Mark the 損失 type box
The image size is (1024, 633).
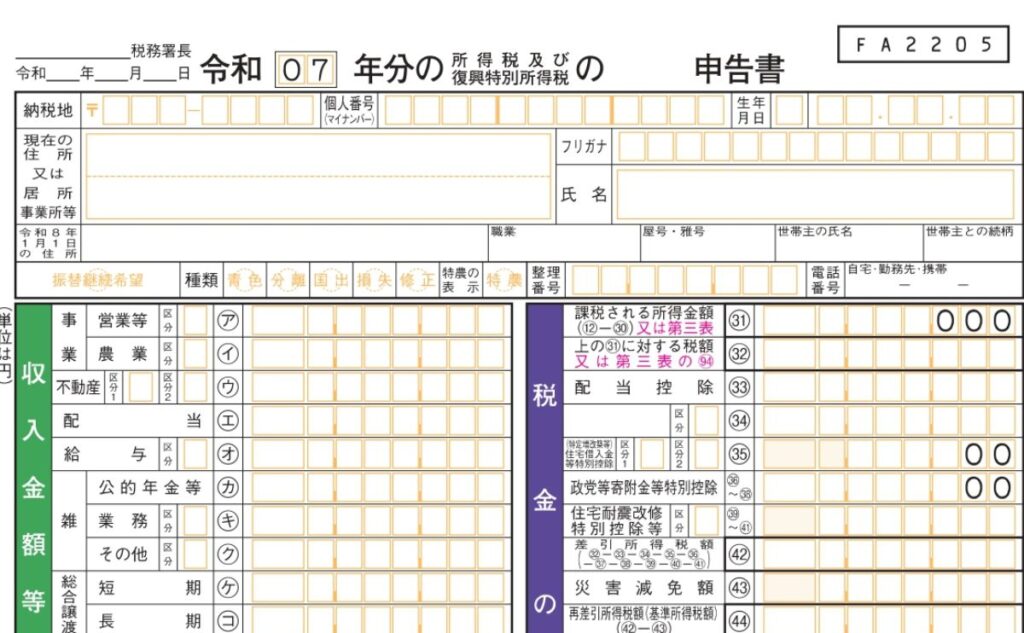[374, 281]
